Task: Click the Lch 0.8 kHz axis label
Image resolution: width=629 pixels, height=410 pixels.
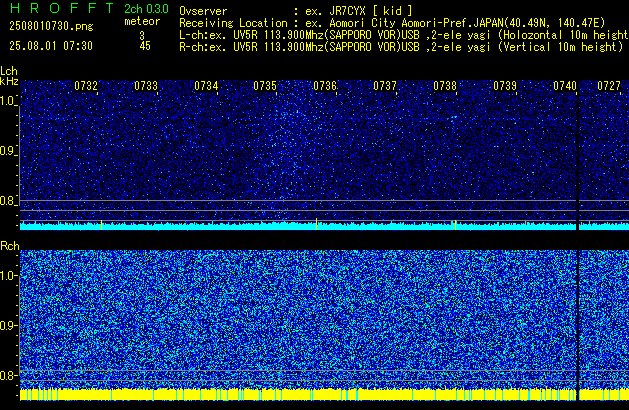Action: [8, 201]
